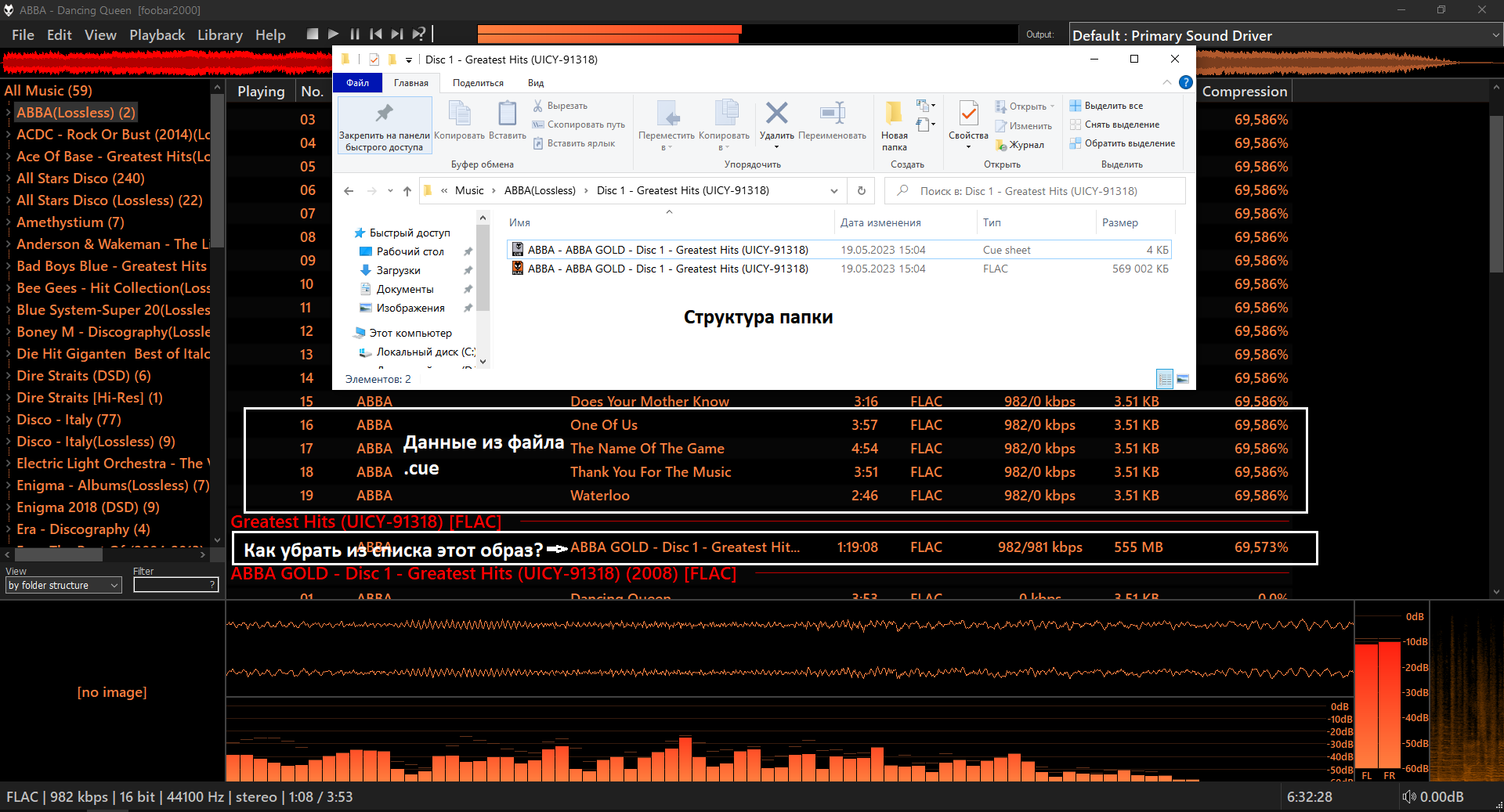Click Music in the address breadcrumb
Viewport: 1504px width, 812px height.
(469, 191)
